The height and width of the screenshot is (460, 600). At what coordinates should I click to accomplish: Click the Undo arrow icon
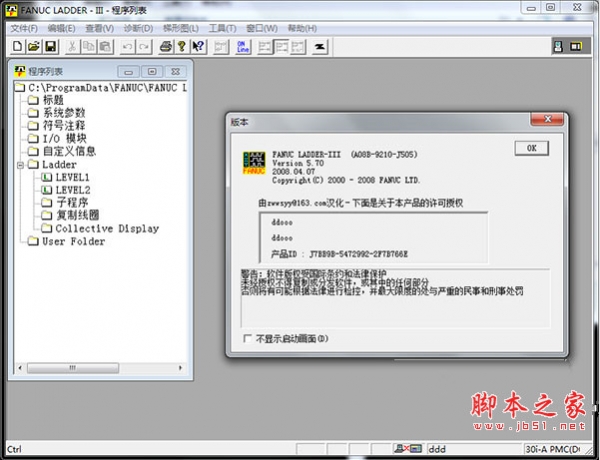127,47
